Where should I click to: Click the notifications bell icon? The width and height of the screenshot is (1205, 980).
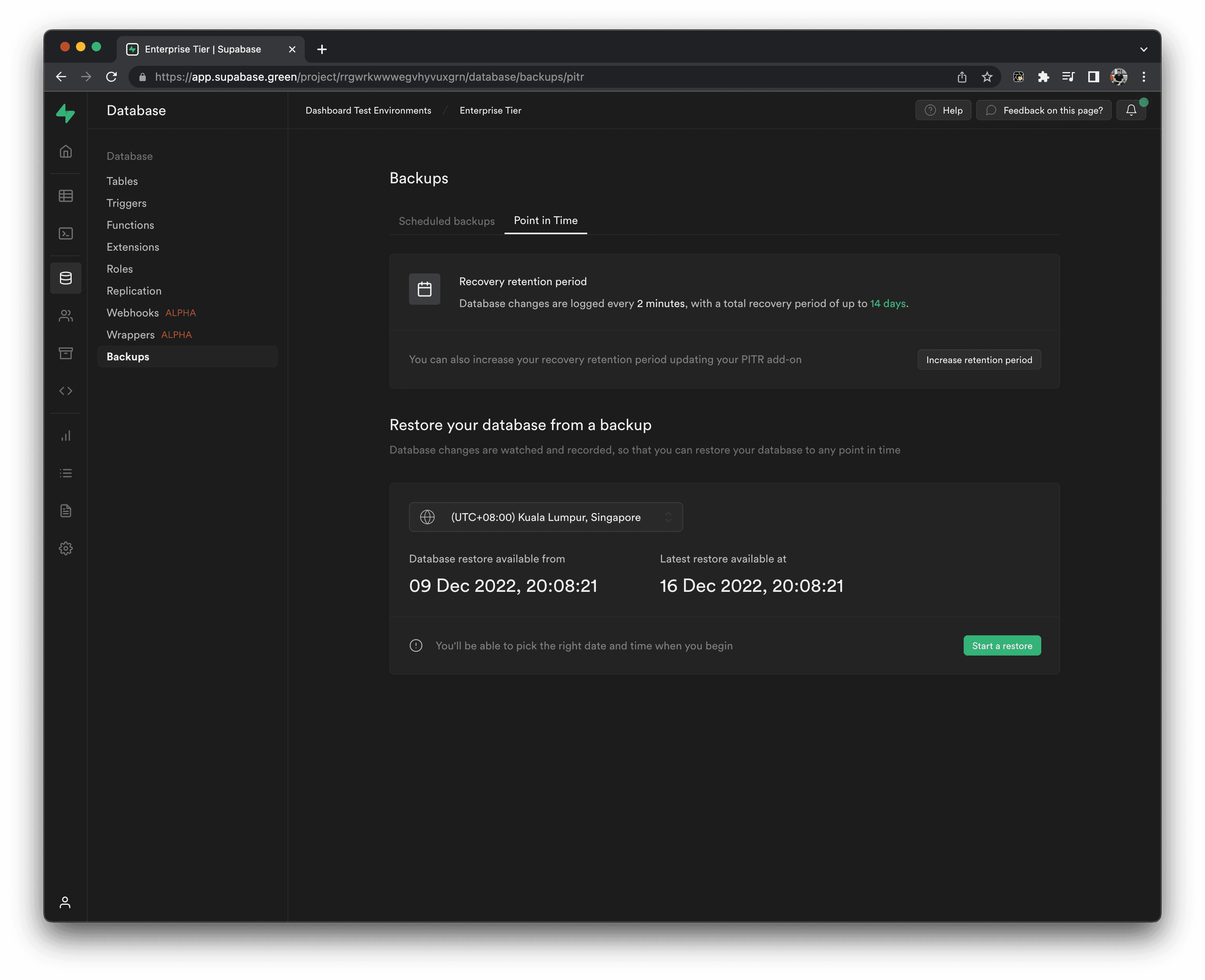coord(1131,110)
